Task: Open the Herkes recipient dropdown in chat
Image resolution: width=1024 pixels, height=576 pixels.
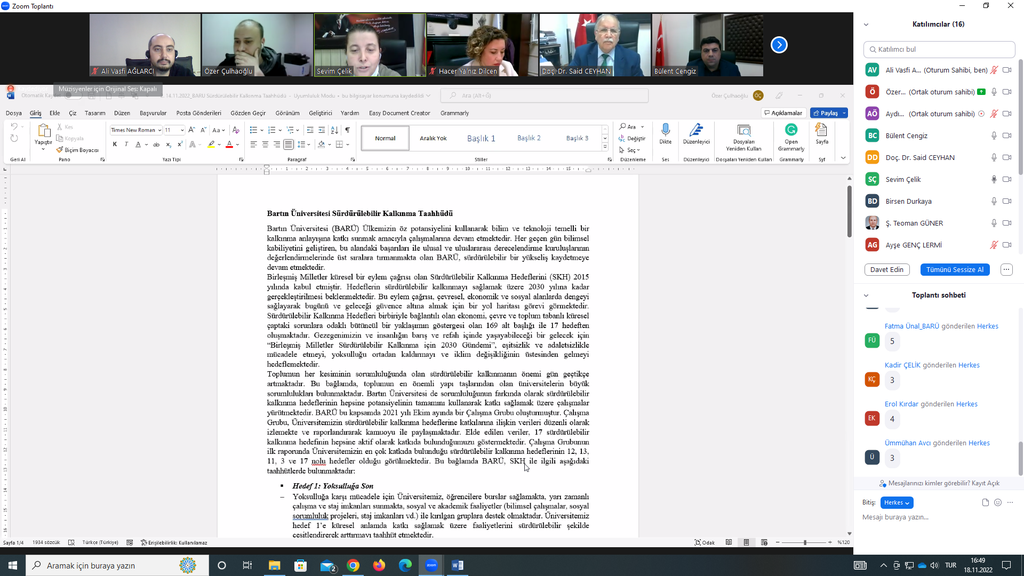Action: [x=896, y=502]
